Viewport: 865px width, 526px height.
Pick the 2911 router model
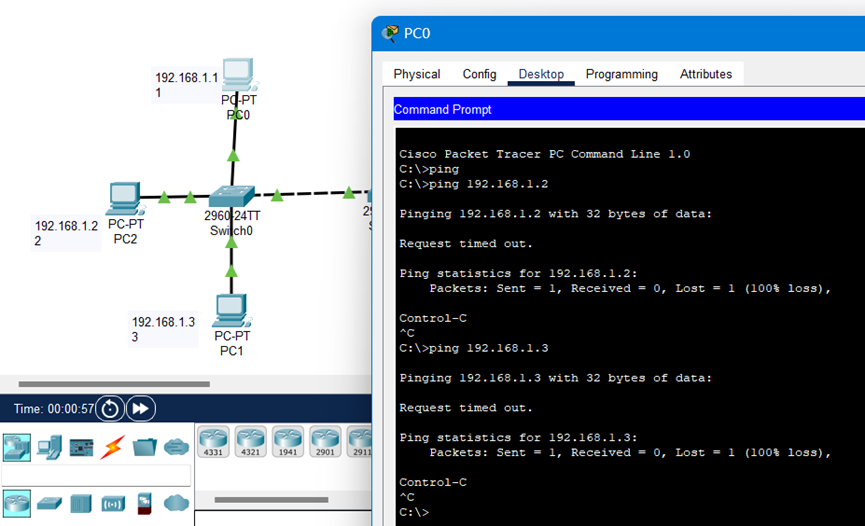pos(360,442)
